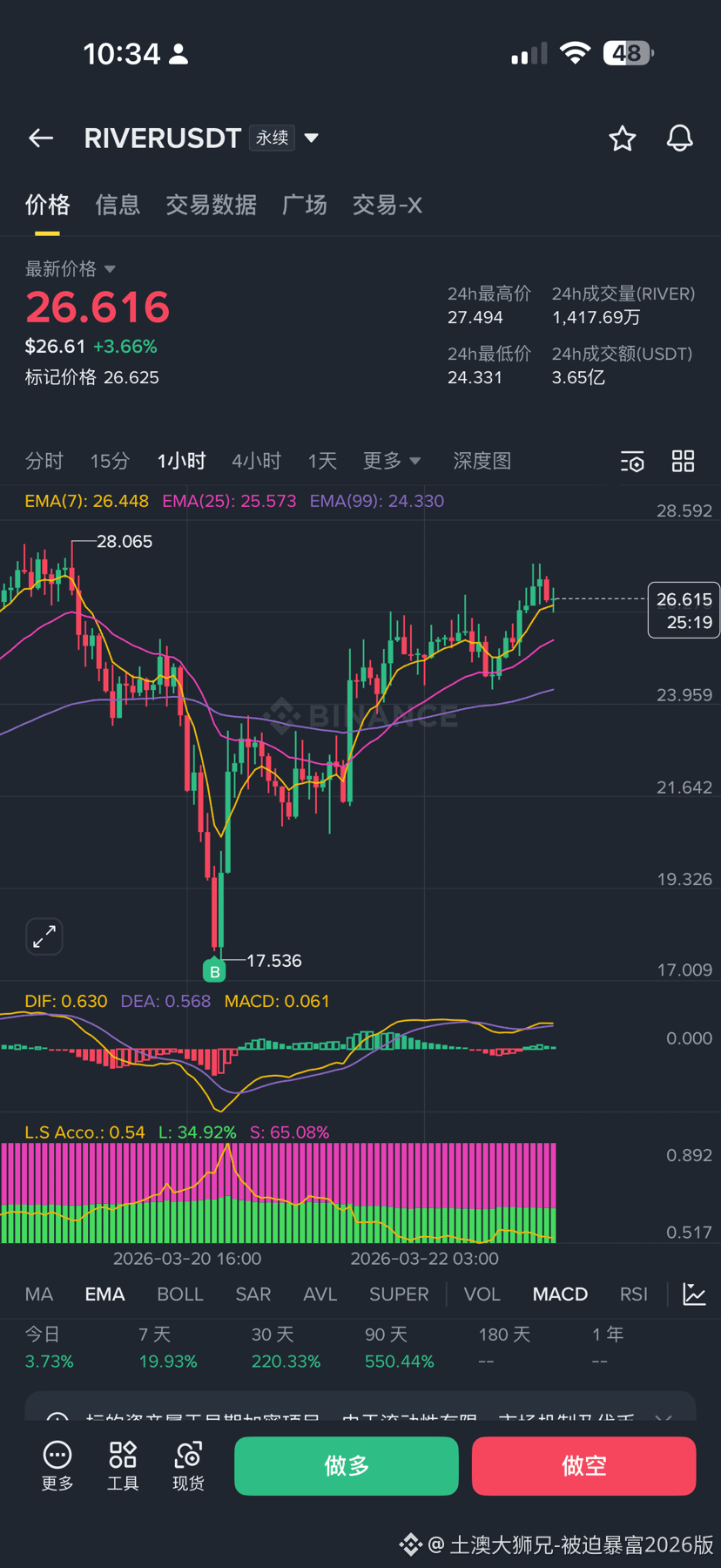Tap the 30-day change 220.33%
Viewport: 721px width, 1568px height.
click(286, 1362)
